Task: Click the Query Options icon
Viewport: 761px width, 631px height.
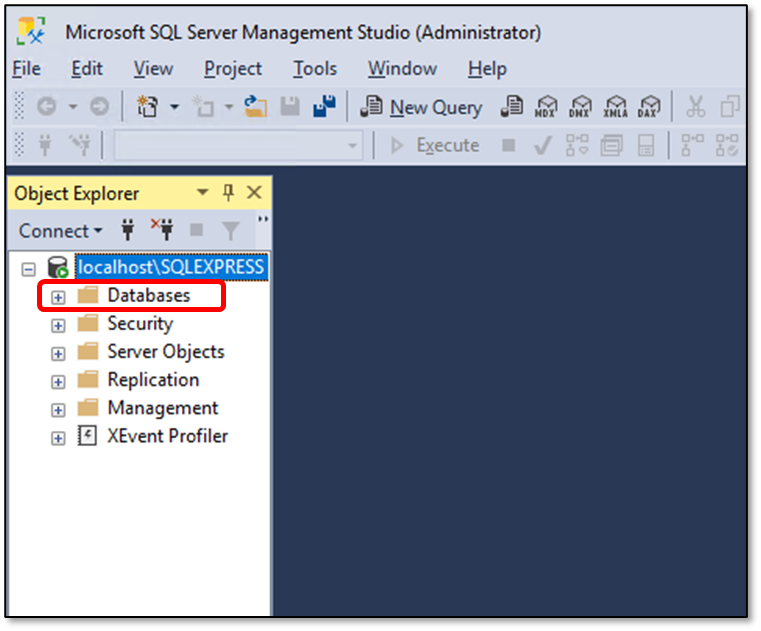Action: [612, 145]
